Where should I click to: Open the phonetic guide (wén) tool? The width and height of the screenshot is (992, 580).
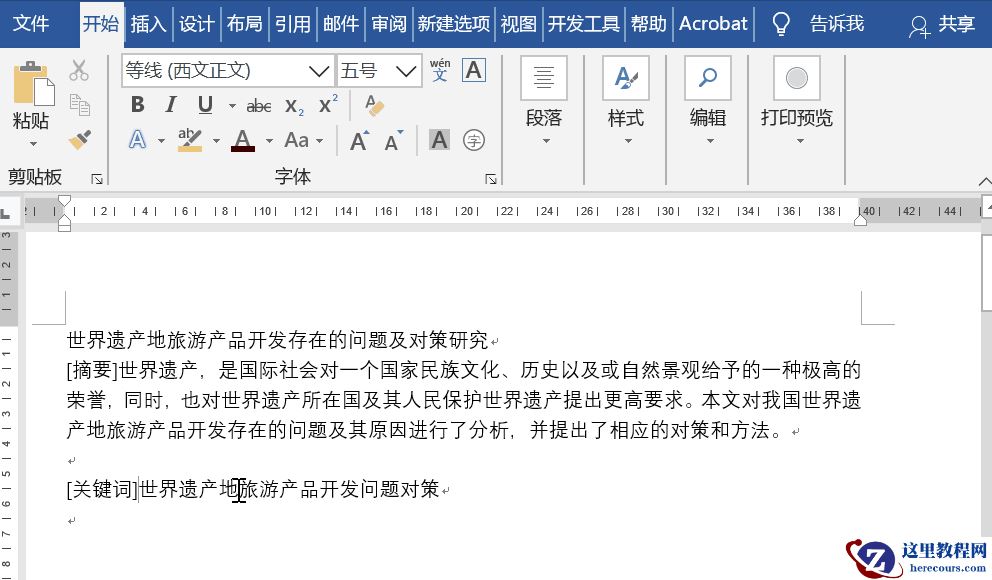coord(440,70)
